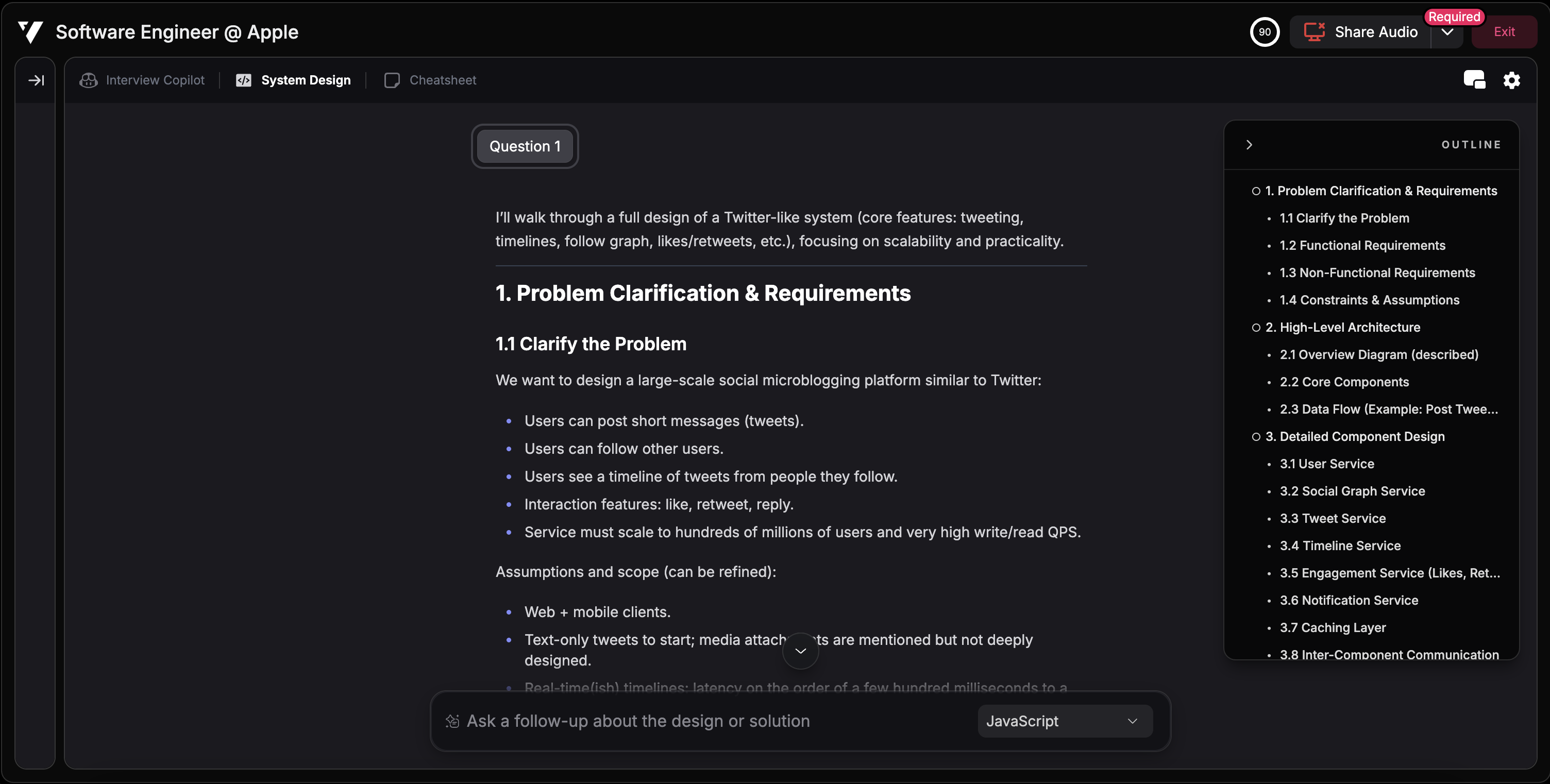Viewport: 1550px width, 784px height.
Task: Open the JavaScript language dropdown
Action: click(1065, 721)
